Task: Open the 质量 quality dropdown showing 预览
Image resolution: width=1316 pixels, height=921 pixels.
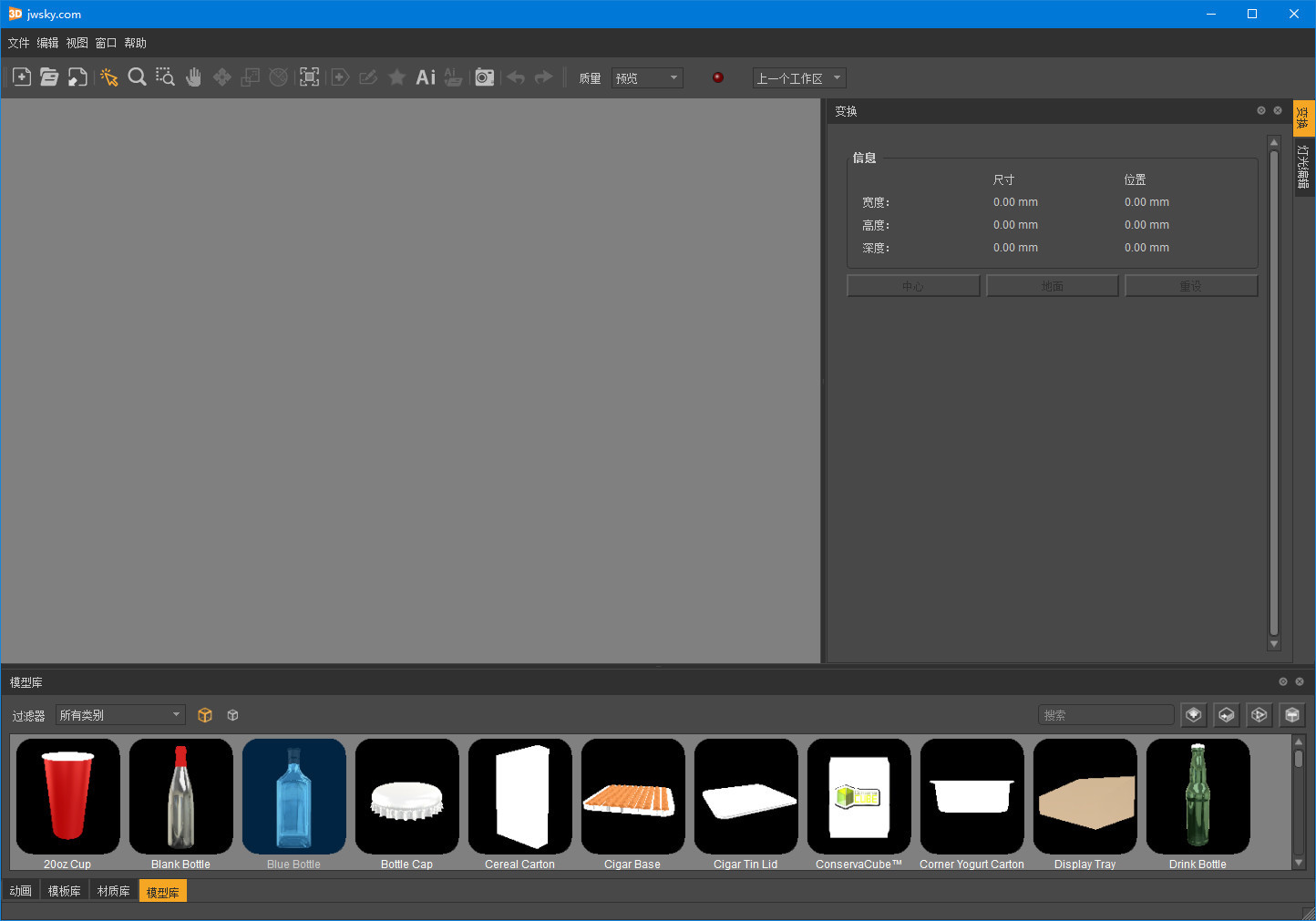Action: point(647,78)
